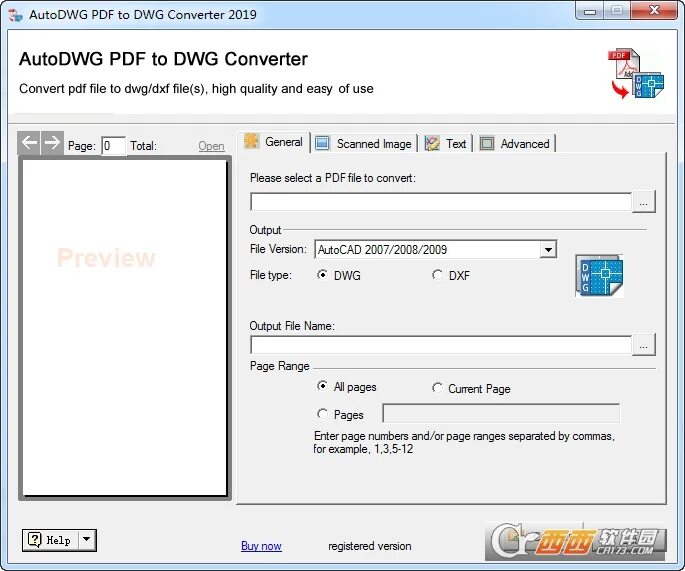Switch to the Scanned Image tab

(x=364, y=144)
